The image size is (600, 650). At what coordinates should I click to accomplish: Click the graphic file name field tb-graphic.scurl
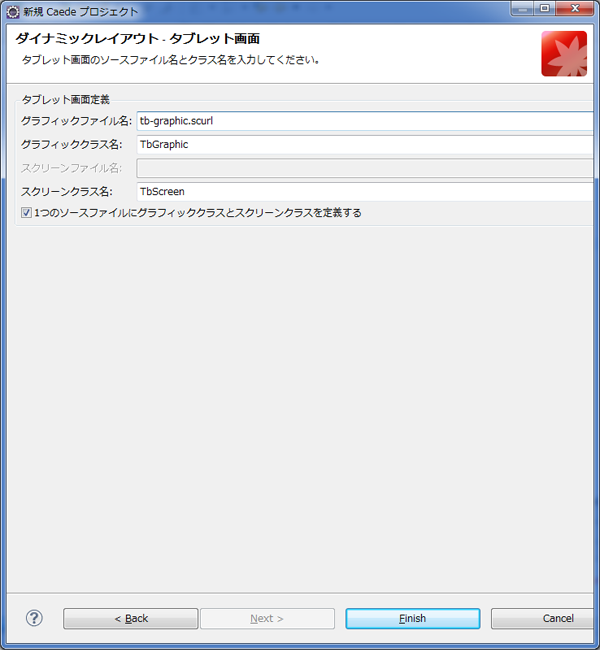366,121
